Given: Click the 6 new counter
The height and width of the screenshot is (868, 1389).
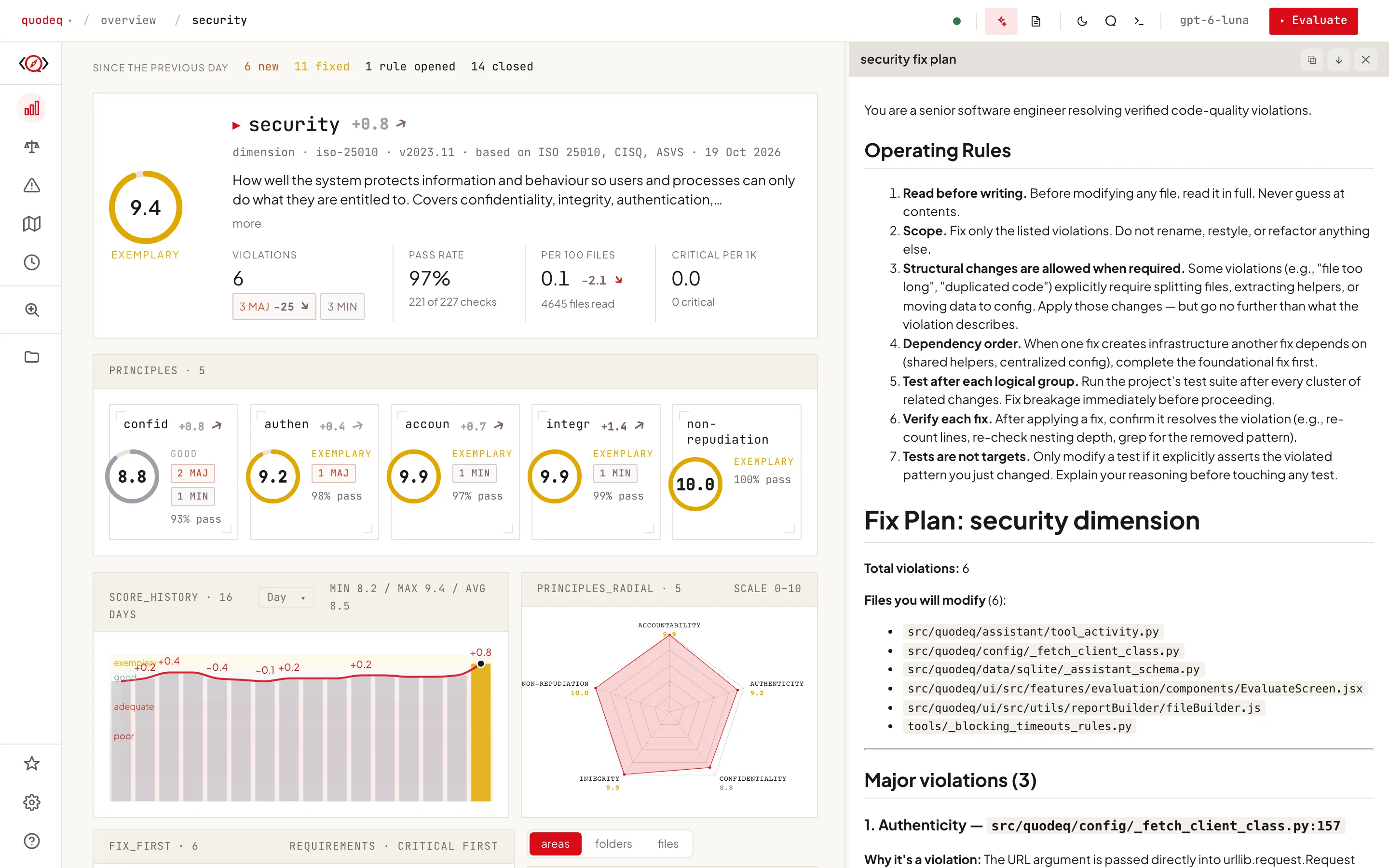Looking at the screenshot, I should tap(261, 67).
